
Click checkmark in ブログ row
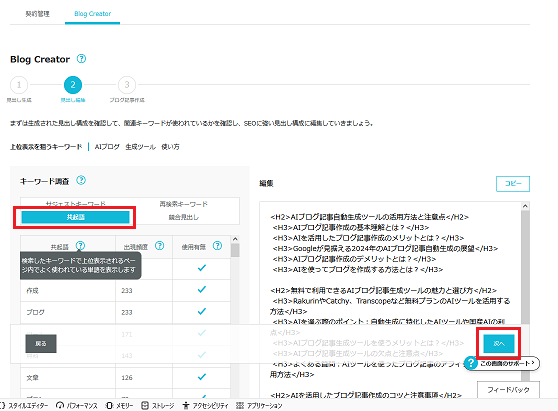click(202, 312)
